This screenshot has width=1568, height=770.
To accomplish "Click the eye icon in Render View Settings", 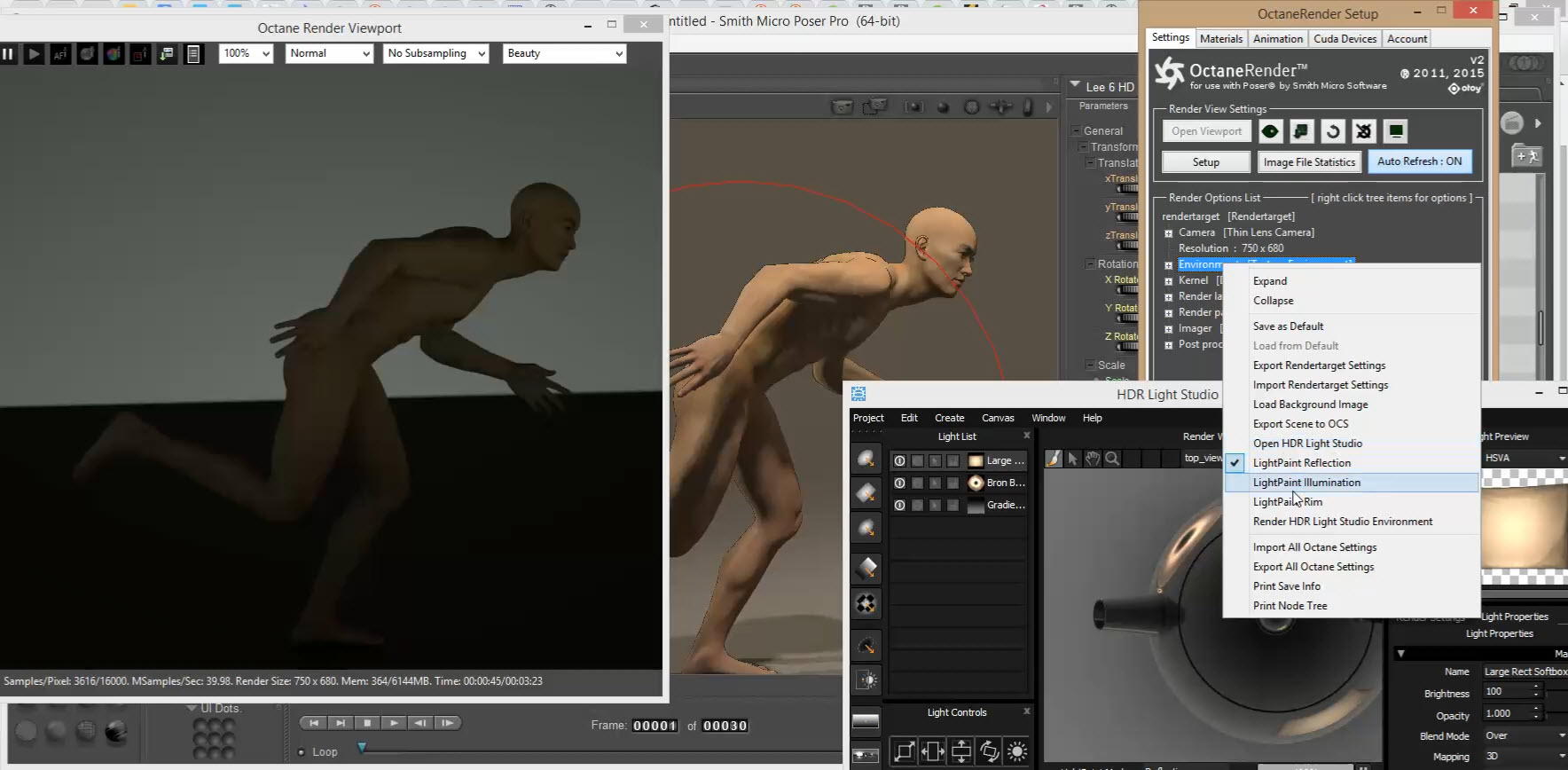I will click(x=1270, y=131).
